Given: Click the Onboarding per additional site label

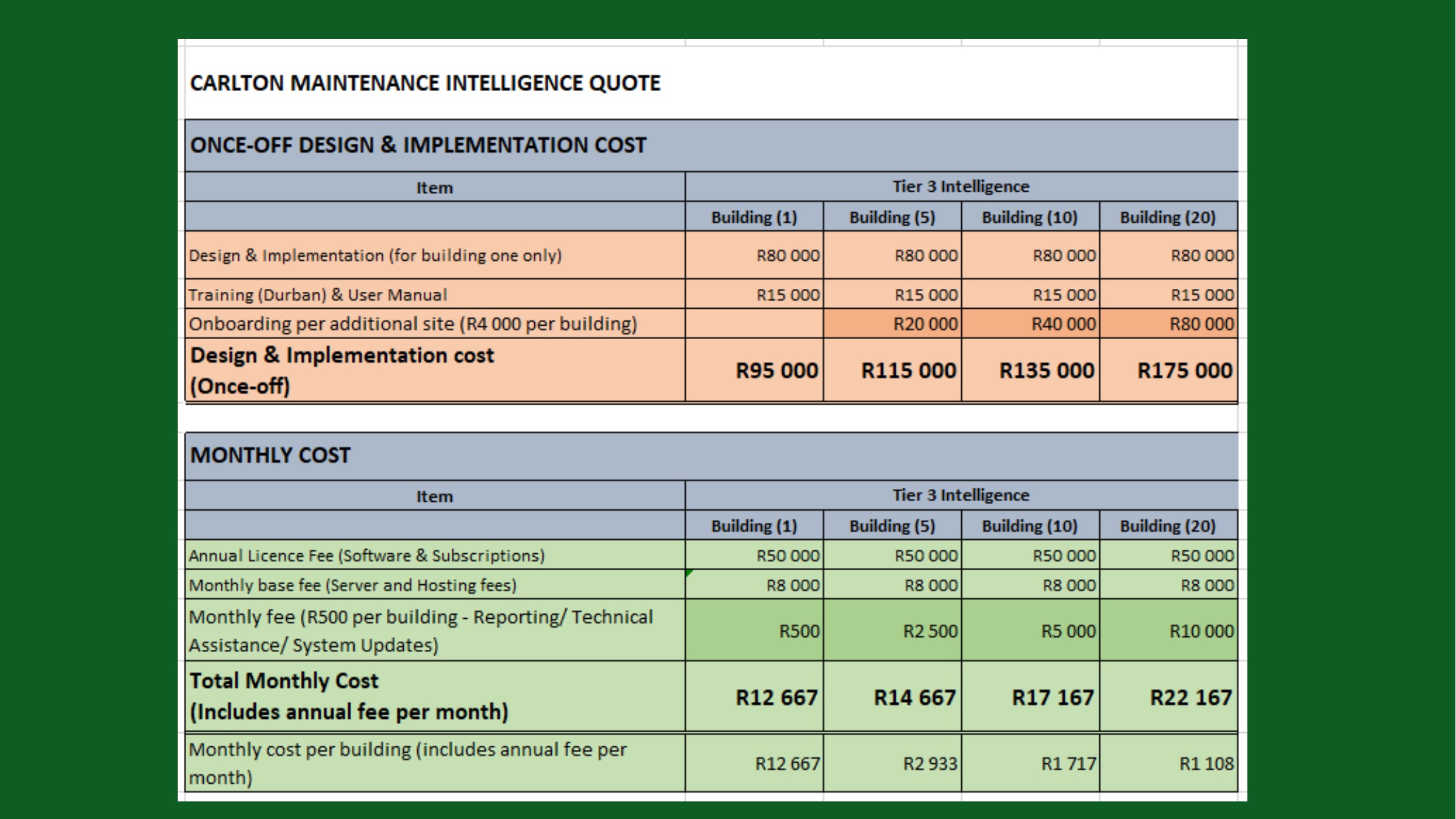Looking at the screenshot, I should click(413, 324).
